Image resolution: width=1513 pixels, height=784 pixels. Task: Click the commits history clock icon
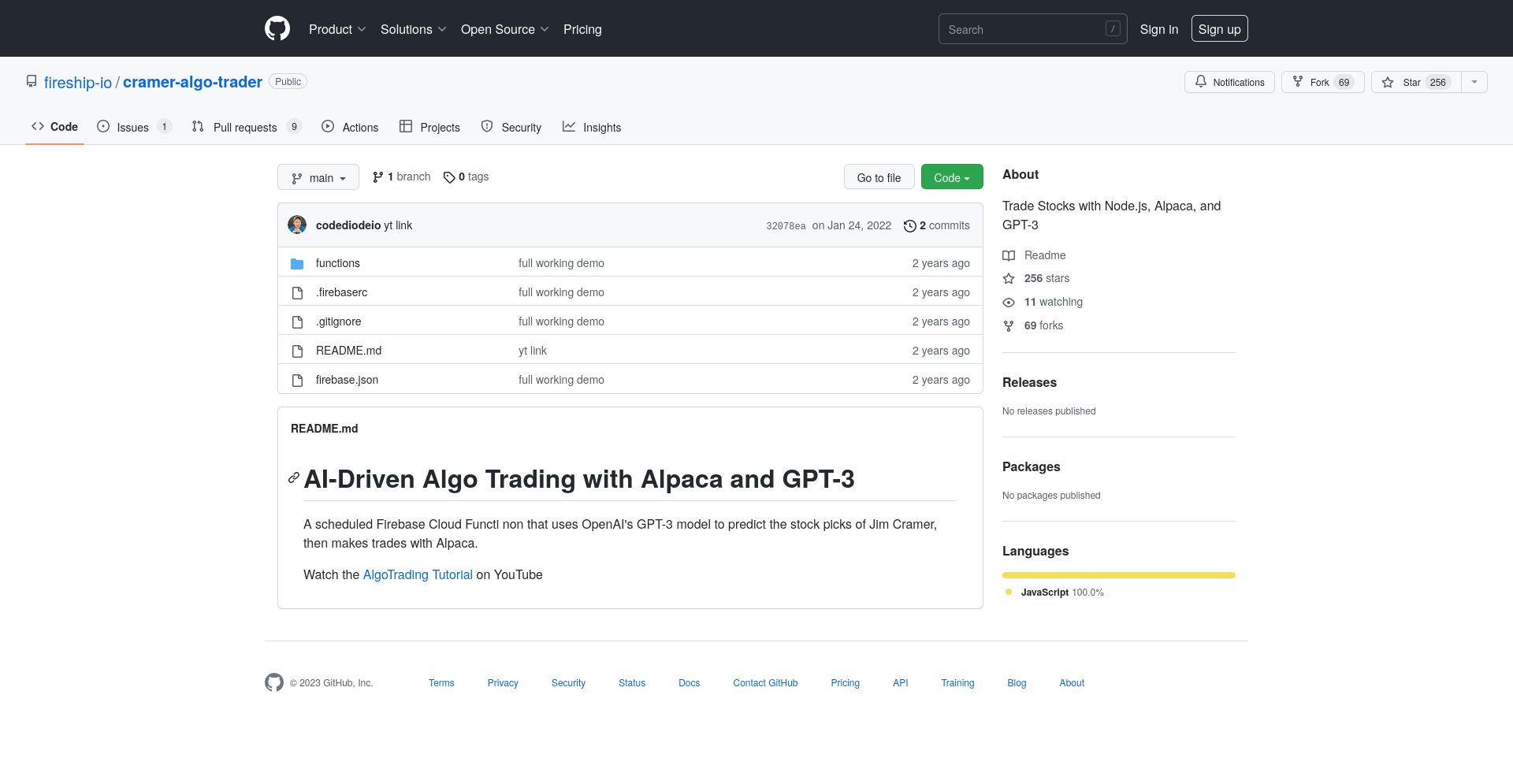(909, 225)
